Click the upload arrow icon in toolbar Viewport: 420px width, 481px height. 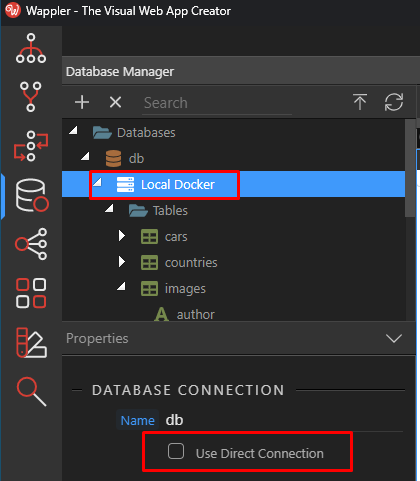tap(360, 102)
